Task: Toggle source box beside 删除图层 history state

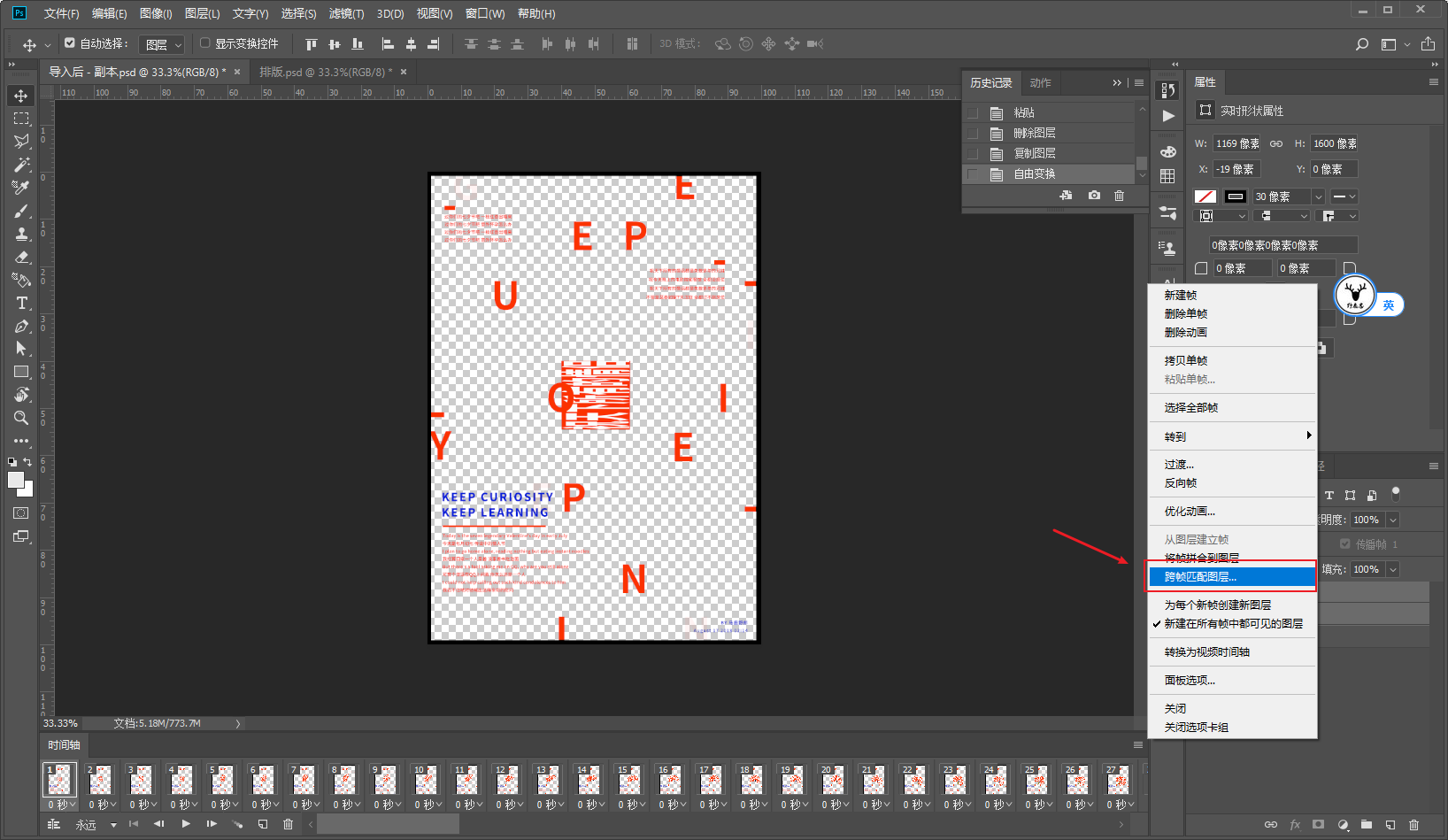Action: [973, 133]
